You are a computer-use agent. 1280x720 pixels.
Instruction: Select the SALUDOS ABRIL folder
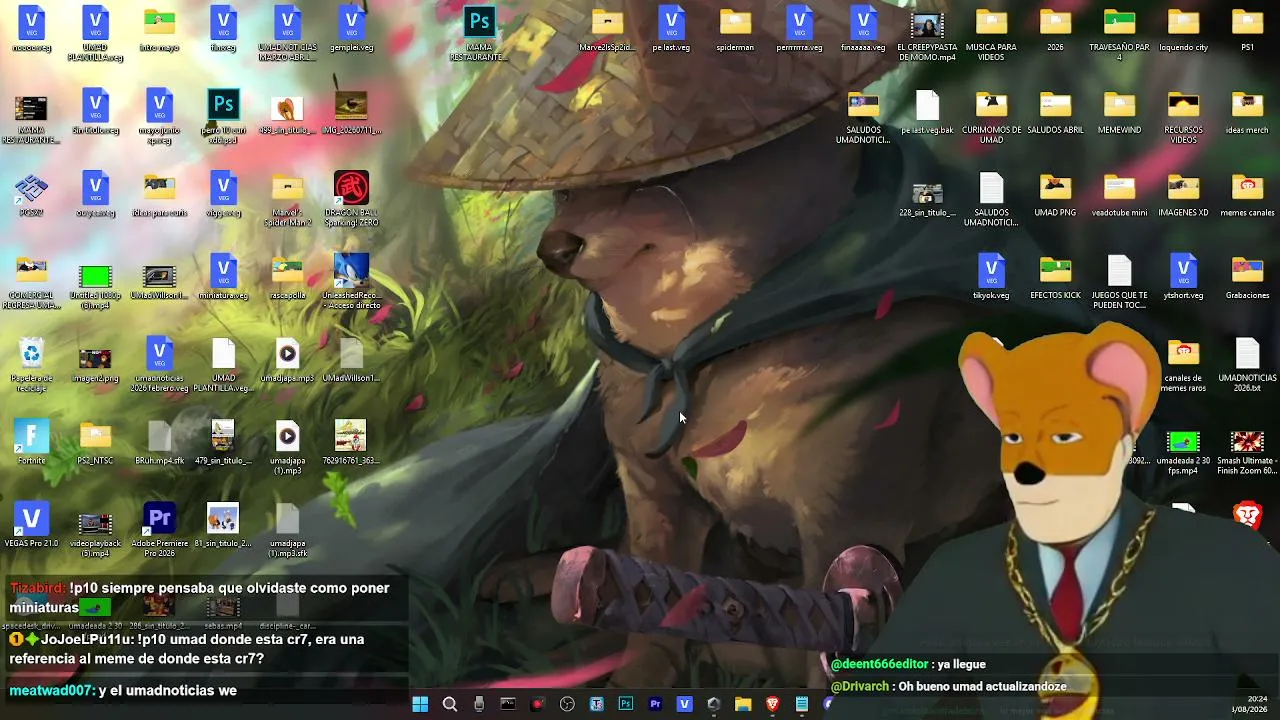(1055, 111)
